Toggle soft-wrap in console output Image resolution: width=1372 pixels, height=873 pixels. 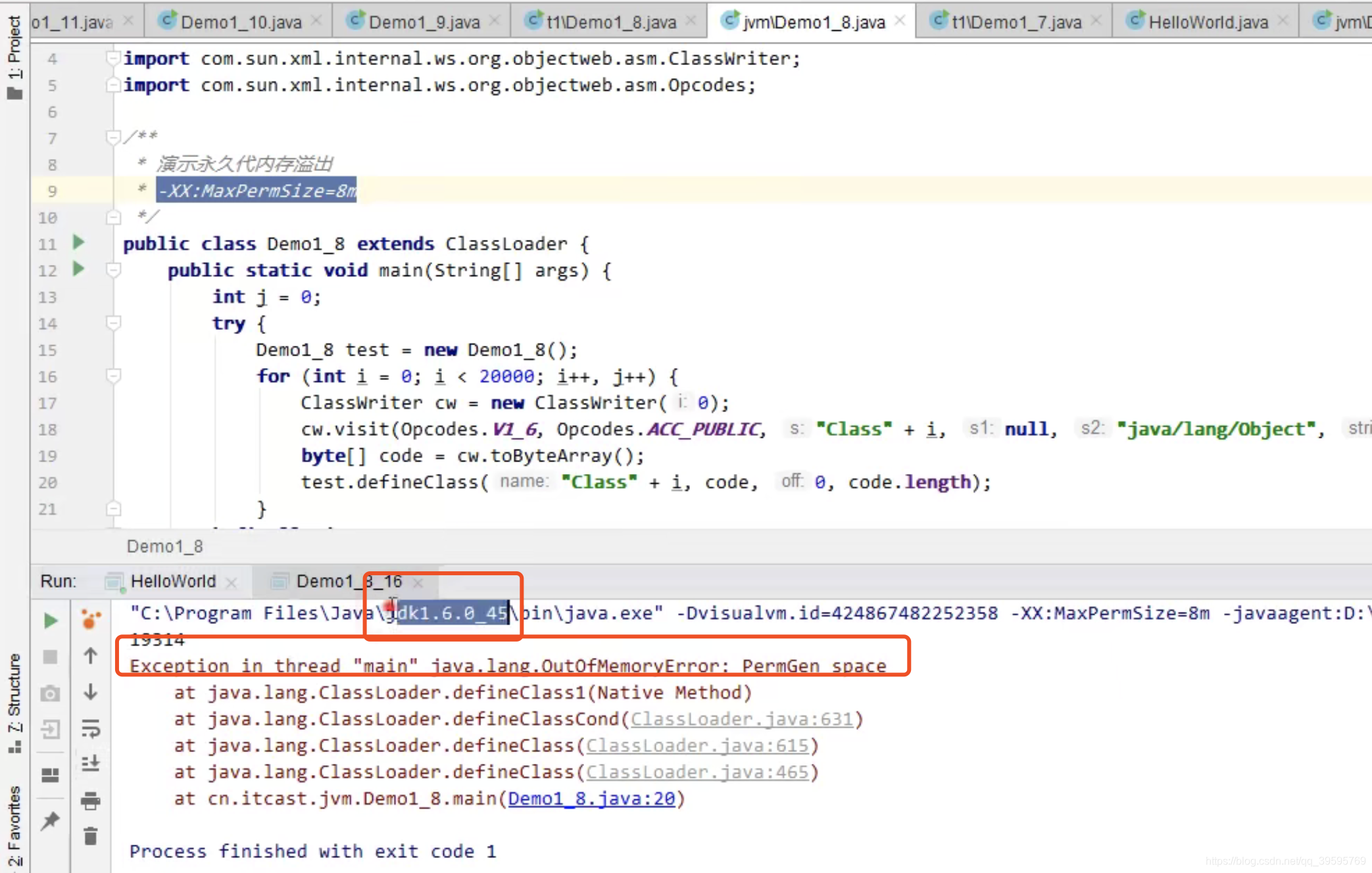coord(91,728)
